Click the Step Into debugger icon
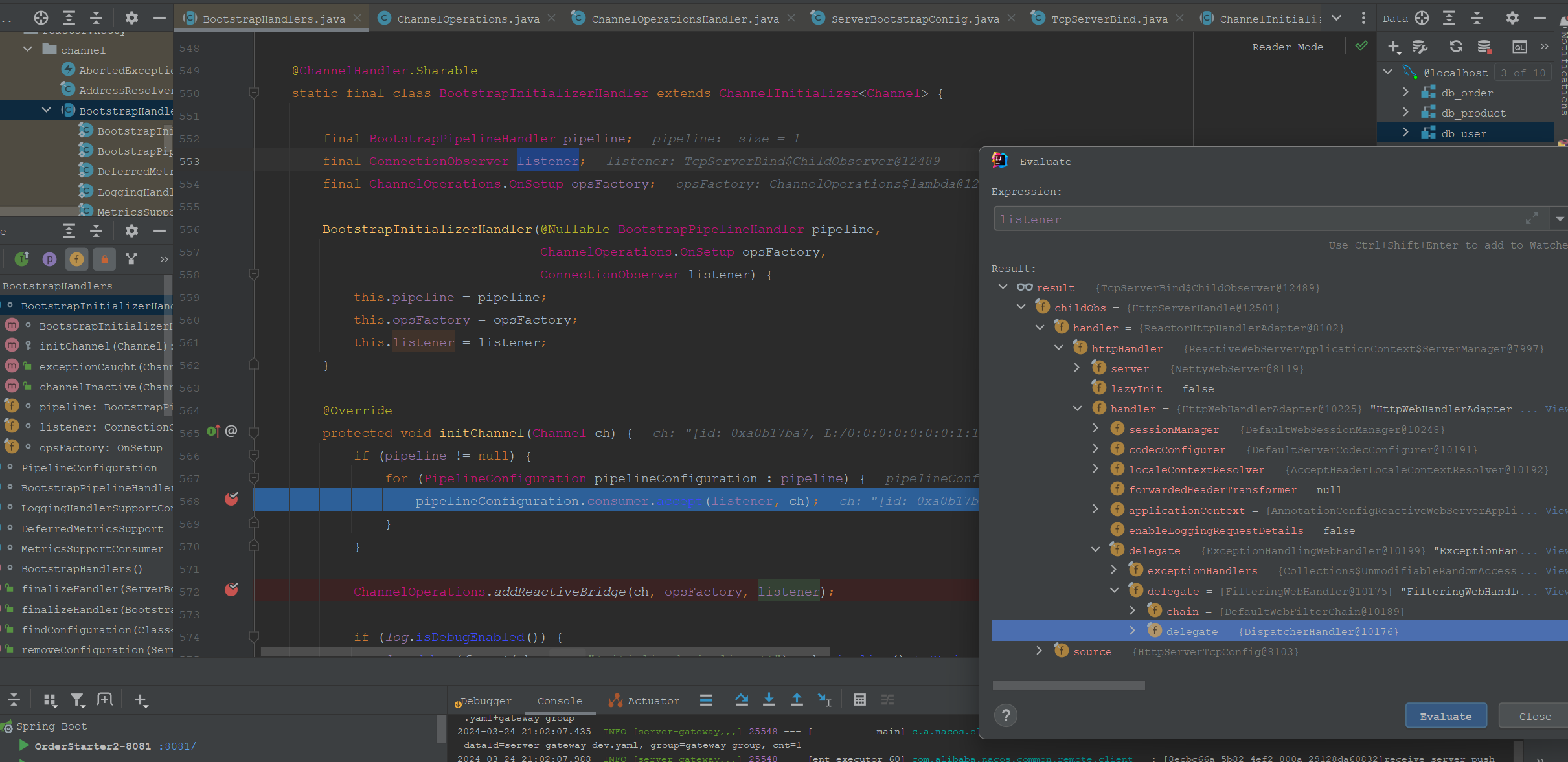 point(769,700)
